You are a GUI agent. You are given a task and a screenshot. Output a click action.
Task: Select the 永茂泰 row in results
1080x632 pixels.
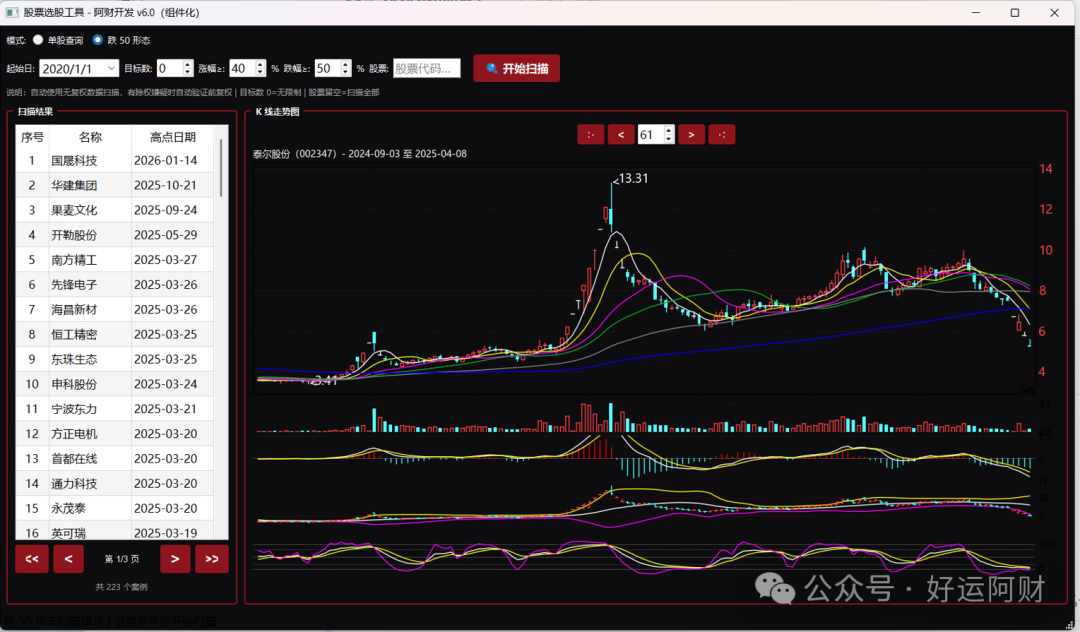point(115,507)
